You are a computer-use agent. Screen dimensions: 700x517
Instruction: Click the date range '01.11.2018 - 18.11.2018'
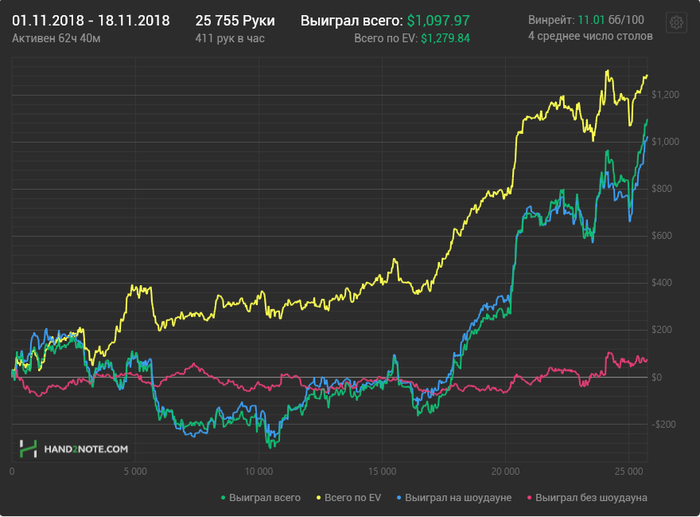[x=91, y=21]
